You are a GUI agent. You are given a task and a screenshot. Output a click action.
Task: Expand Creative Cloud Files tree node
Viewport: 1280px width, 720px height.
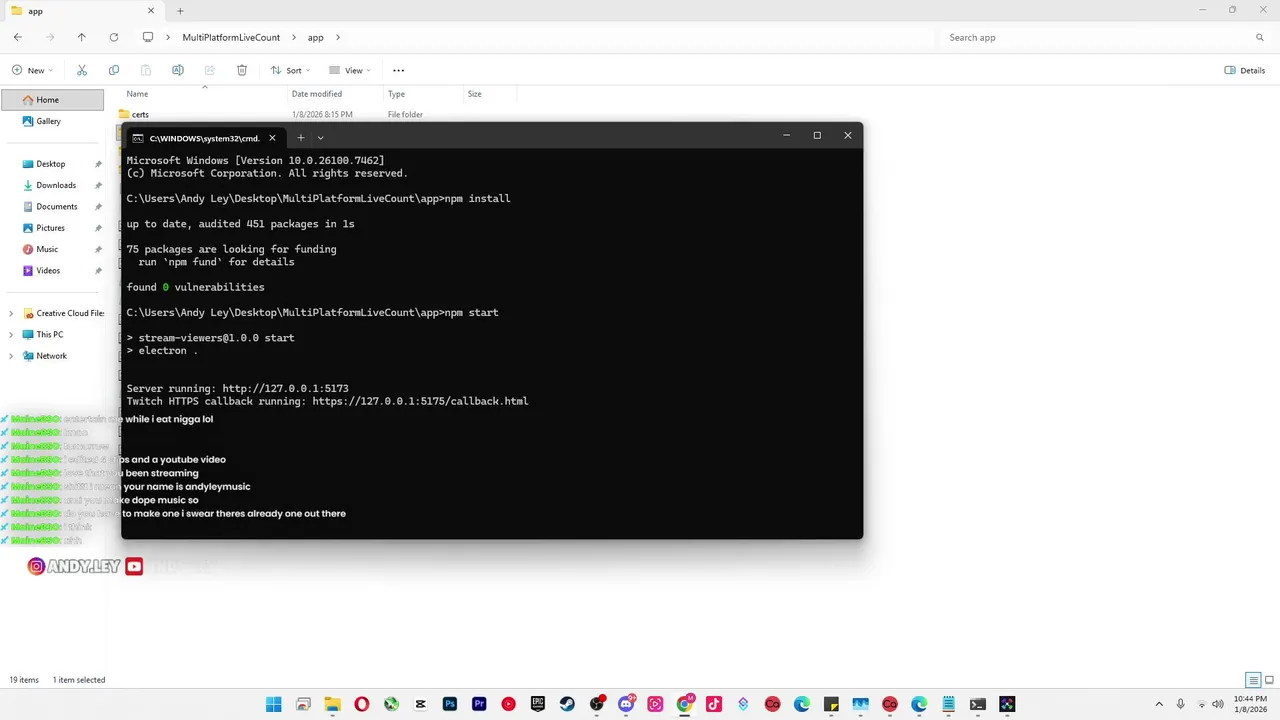click(x=11, y=313)
